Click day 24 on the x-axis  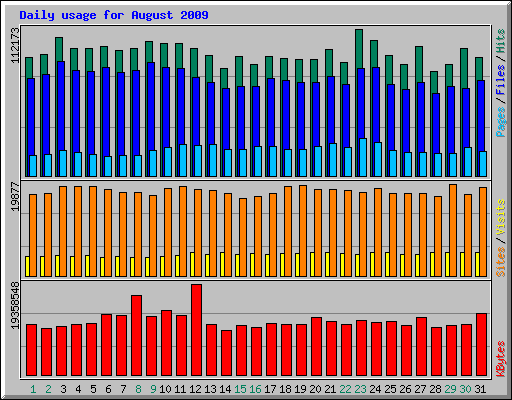click(375, 389)
